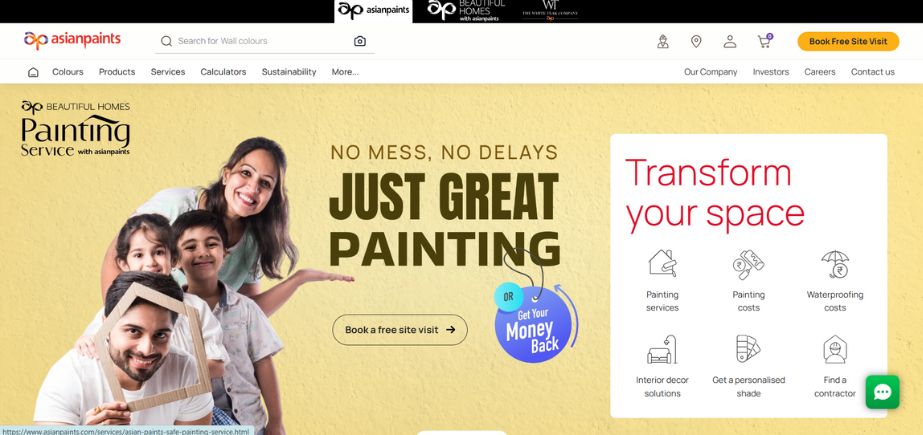Open the green chat support icon
The width and height of the screenshot is (923, 435).
click(x=882, y=392)
